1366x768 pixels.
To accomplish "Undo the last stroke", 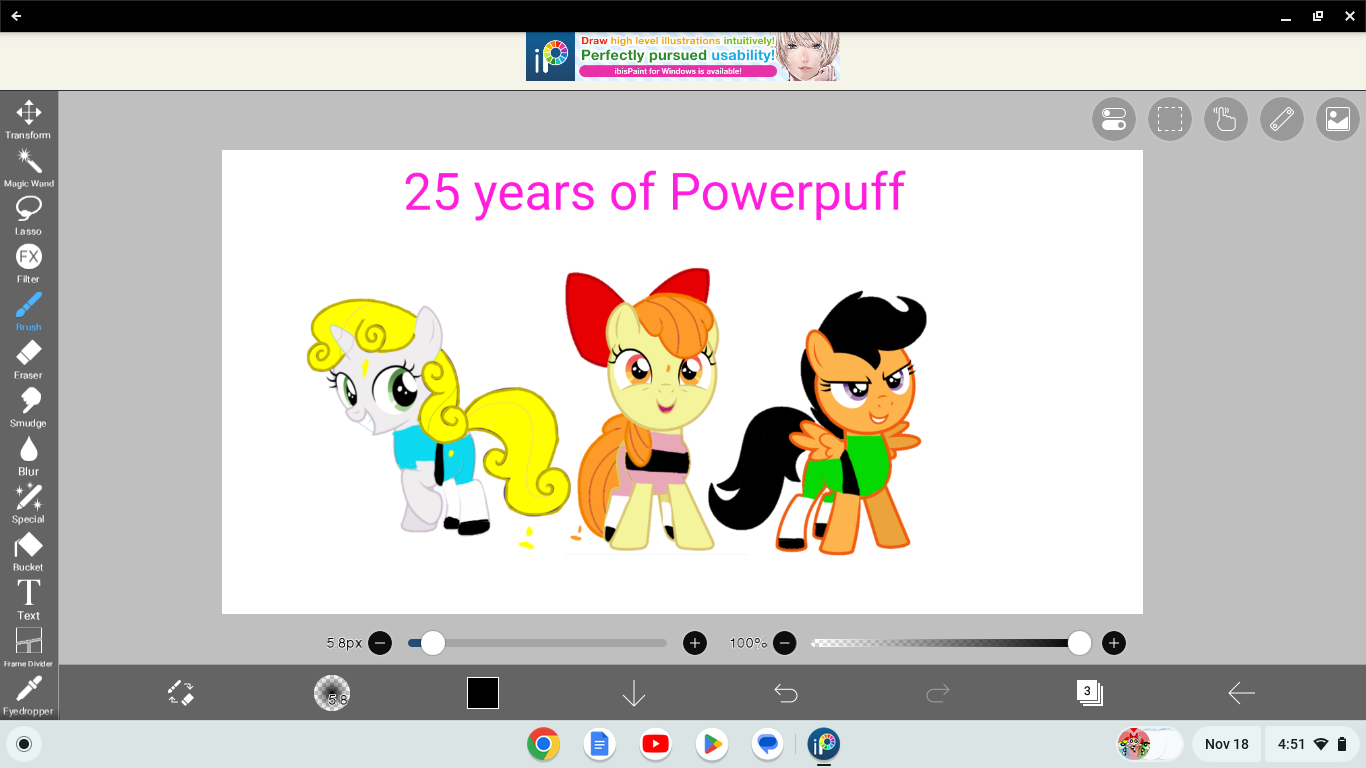I will [786, 693].
